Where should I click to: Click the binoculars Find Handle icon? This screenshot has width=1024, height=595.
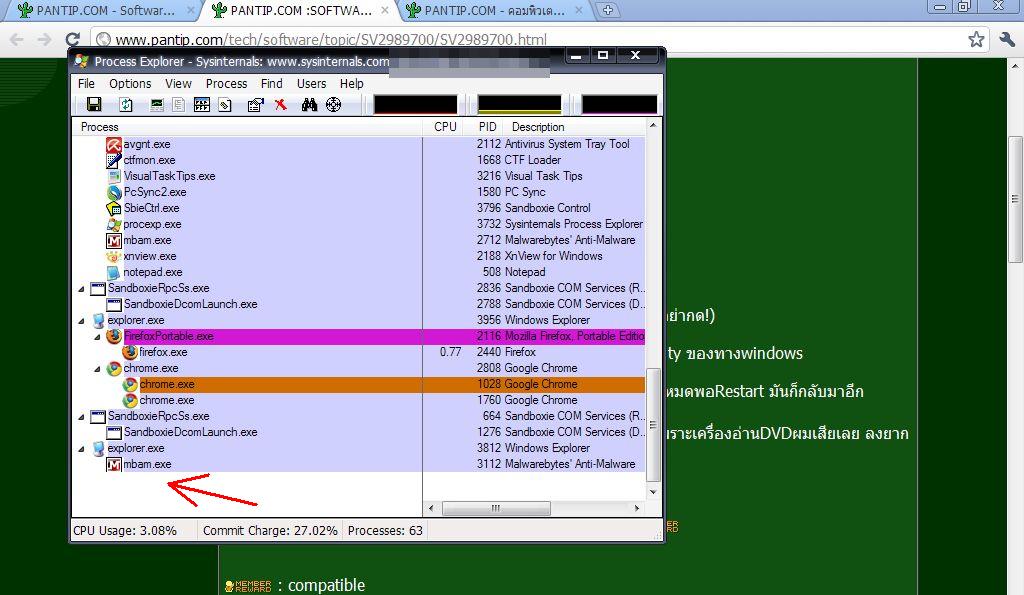tap(310, 105)
